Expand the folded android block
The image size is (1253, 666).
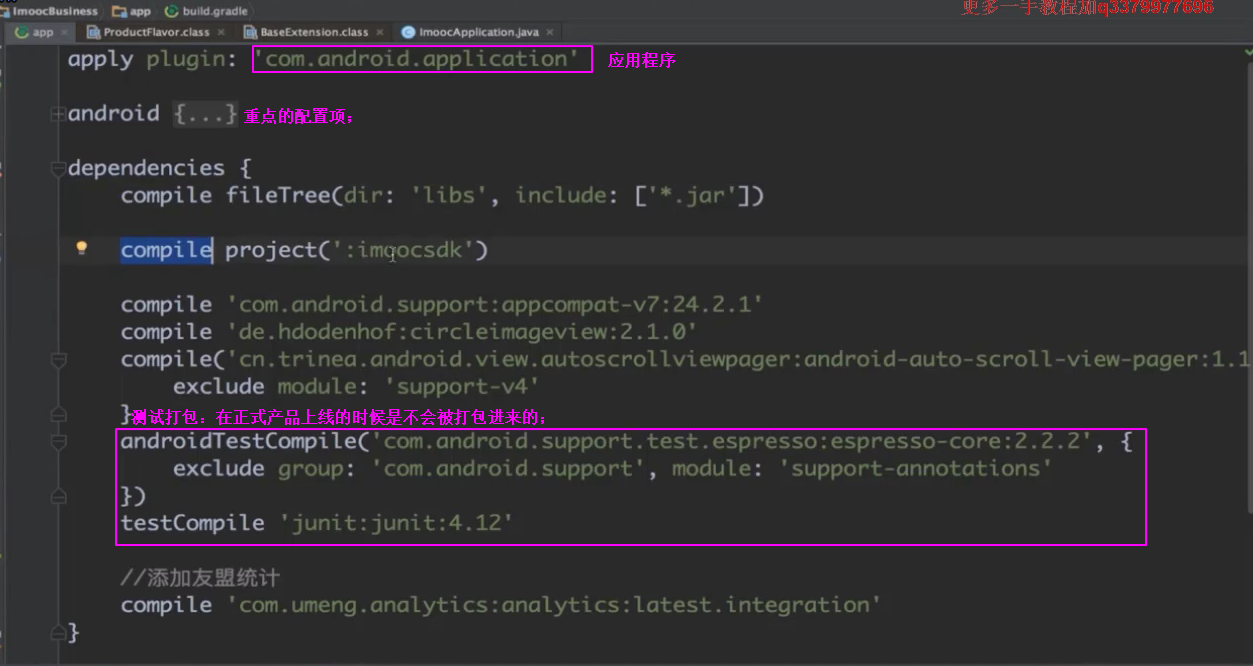58,114
